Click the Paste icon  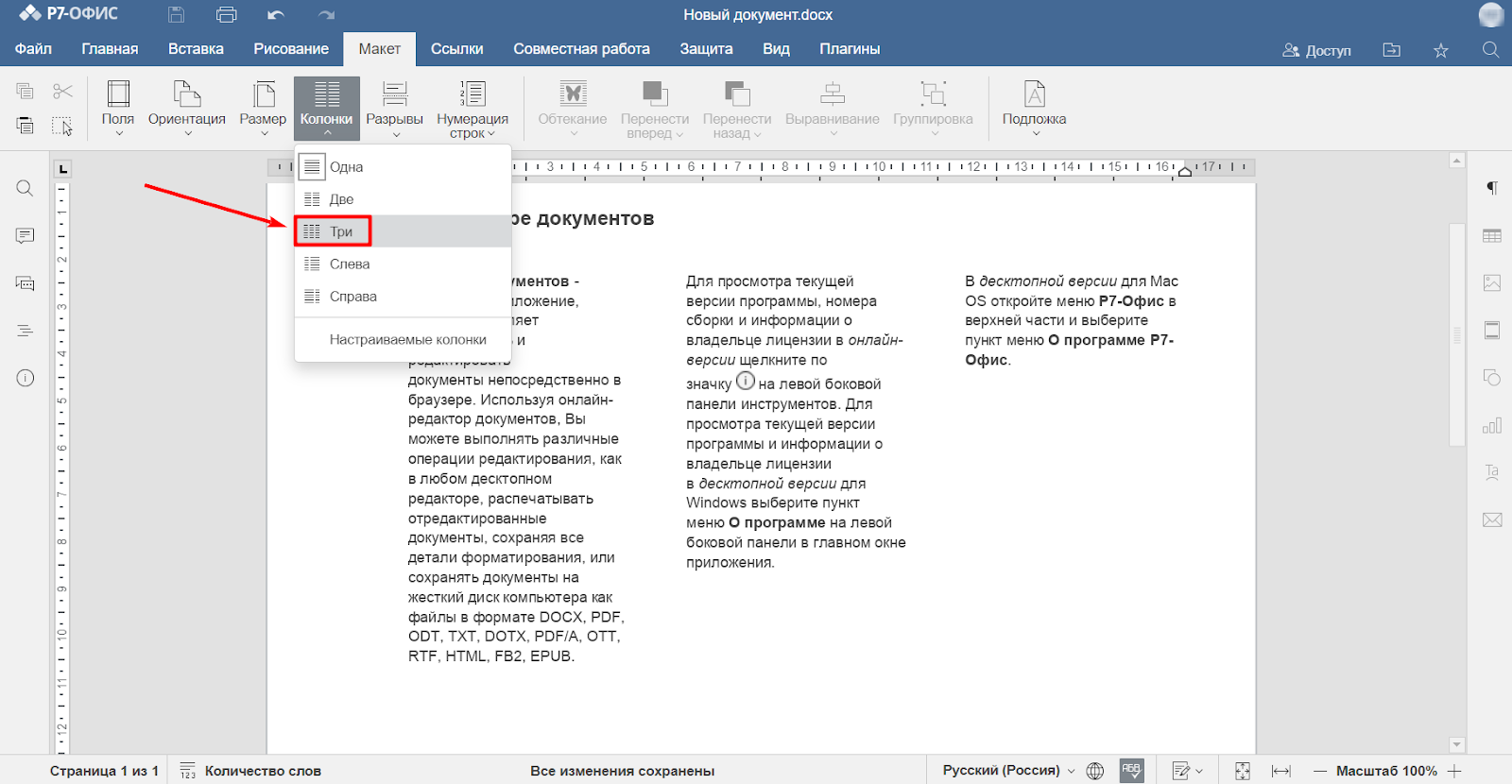click(x=26, y=125)
